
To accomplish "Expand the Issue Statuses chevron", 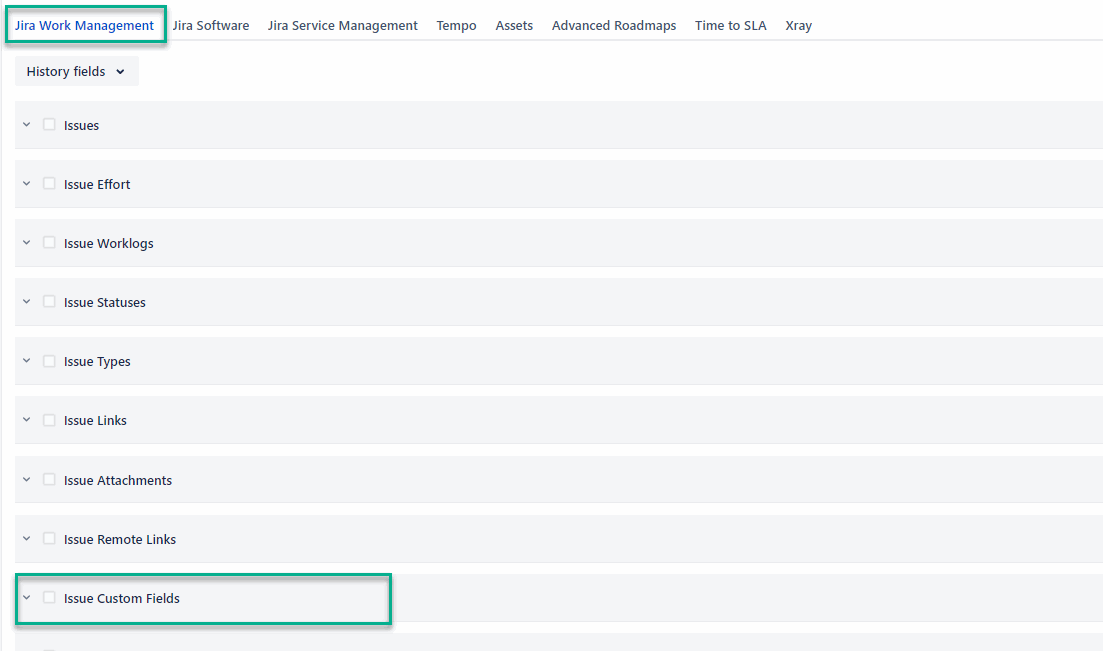I will point(27,302).
